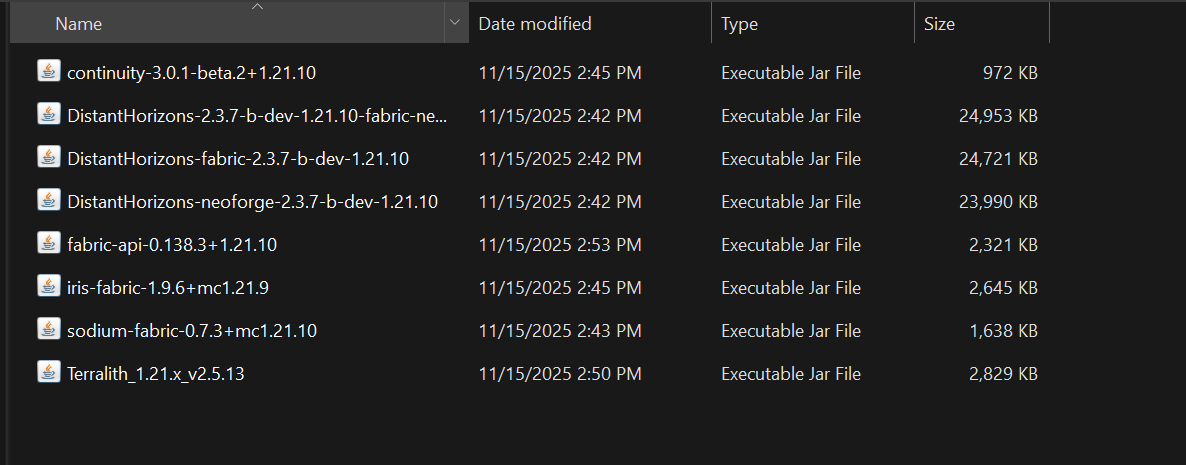
Task: Sort files by Type column header
Action: (x=740, y=24)
